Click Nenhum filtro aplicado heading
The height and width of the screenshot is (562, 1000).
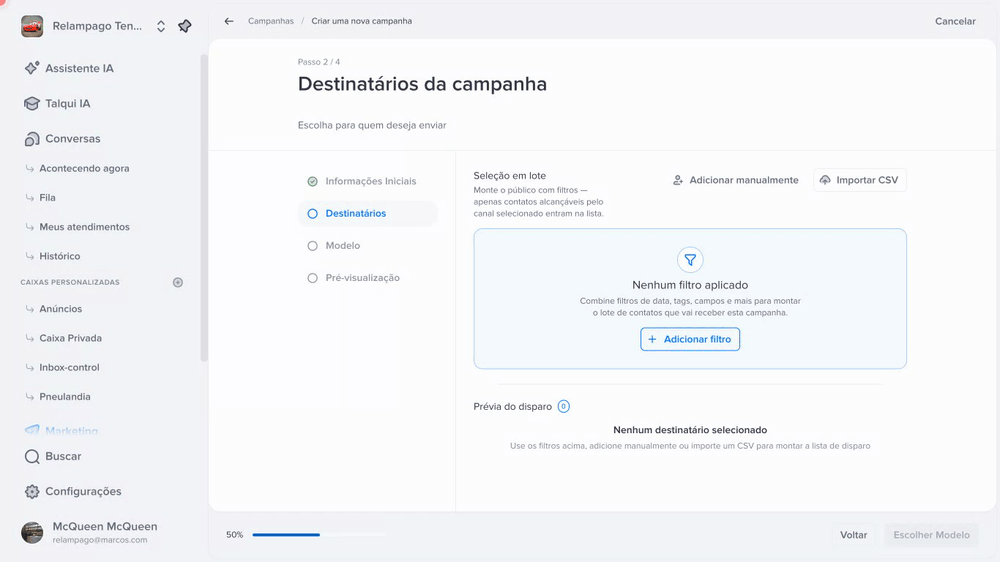(690, 285)
